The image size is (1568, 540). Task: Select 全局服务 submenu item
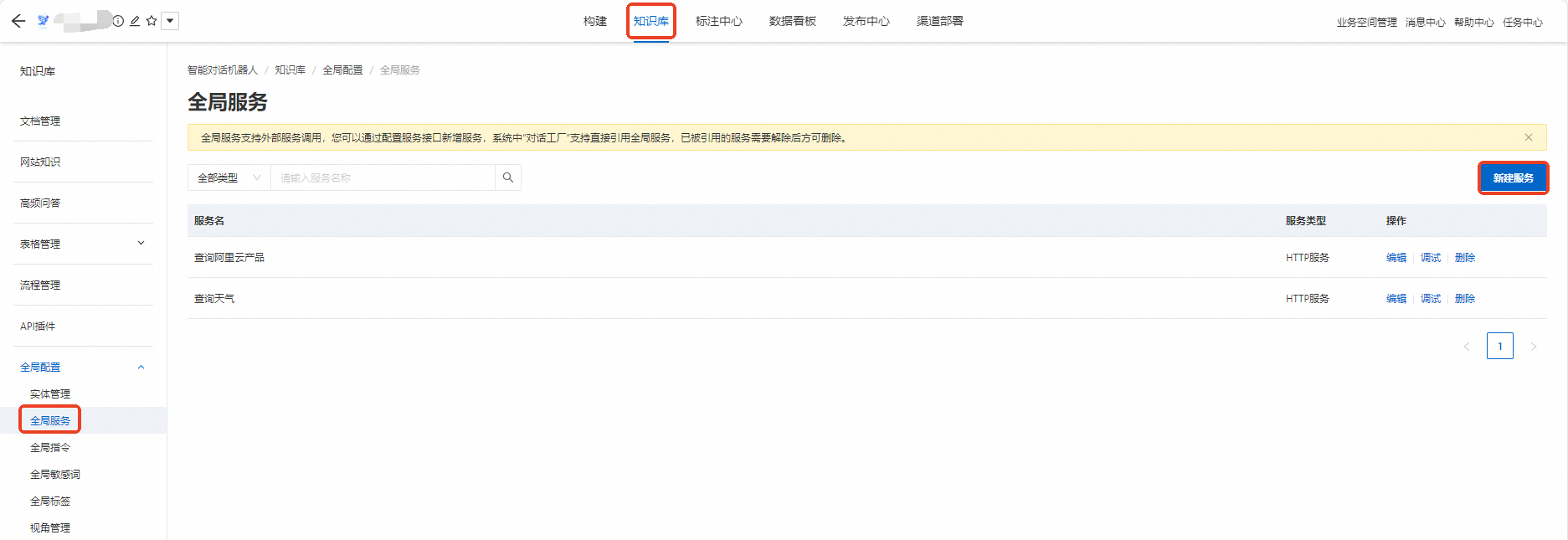[50, 420]
